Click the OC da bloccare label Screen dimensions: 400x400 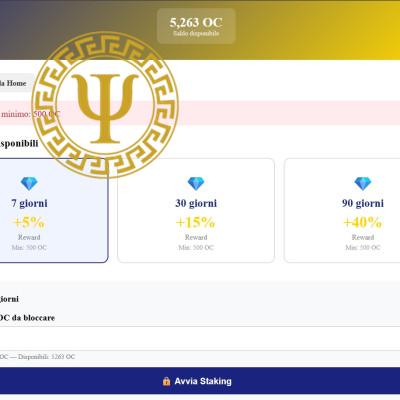(27, 318)
